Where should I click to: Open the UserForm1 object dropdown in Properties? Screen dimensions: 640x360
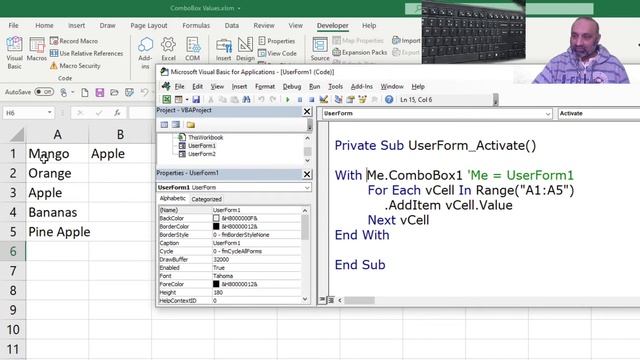(307, 187)
